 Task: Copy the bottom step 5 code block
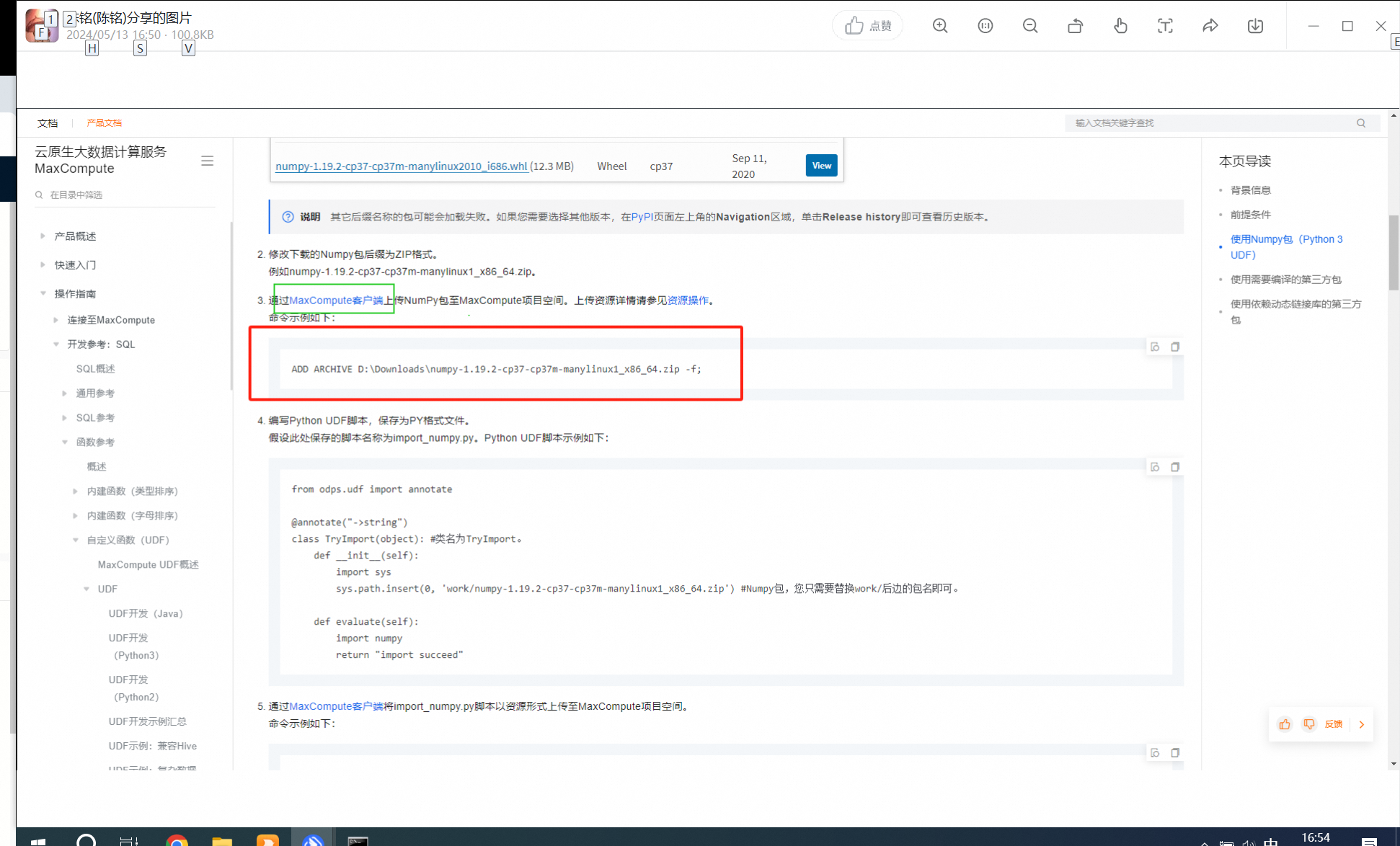(x=1175, y=752)
